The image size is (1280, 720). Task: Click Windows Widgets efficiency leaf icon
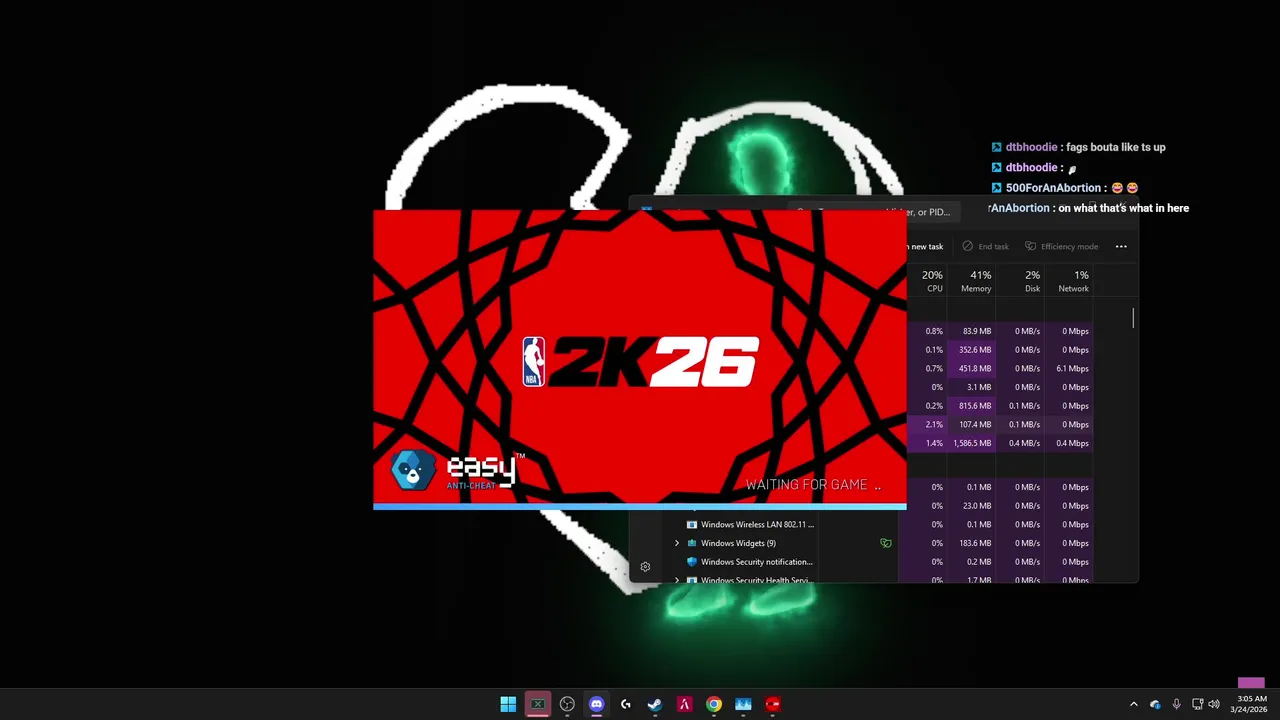885,543
